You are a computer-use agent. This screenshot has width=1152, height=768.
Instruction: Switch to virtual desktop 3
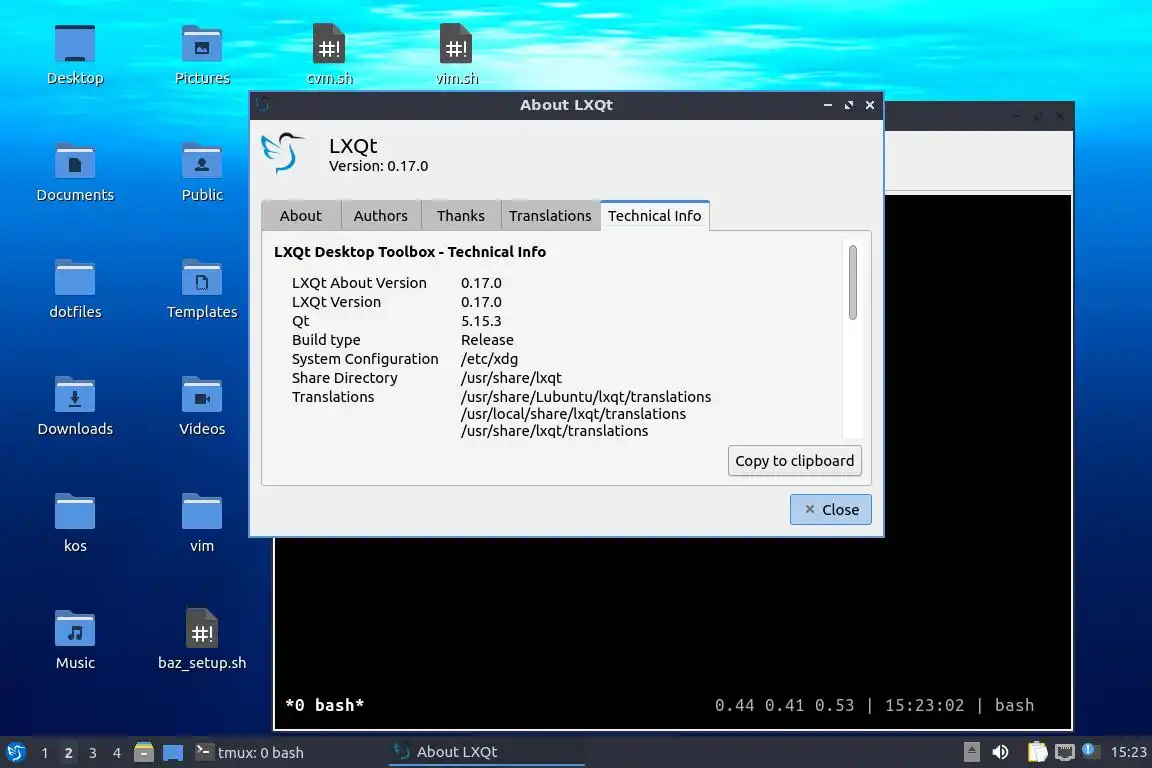coord(93,753)
